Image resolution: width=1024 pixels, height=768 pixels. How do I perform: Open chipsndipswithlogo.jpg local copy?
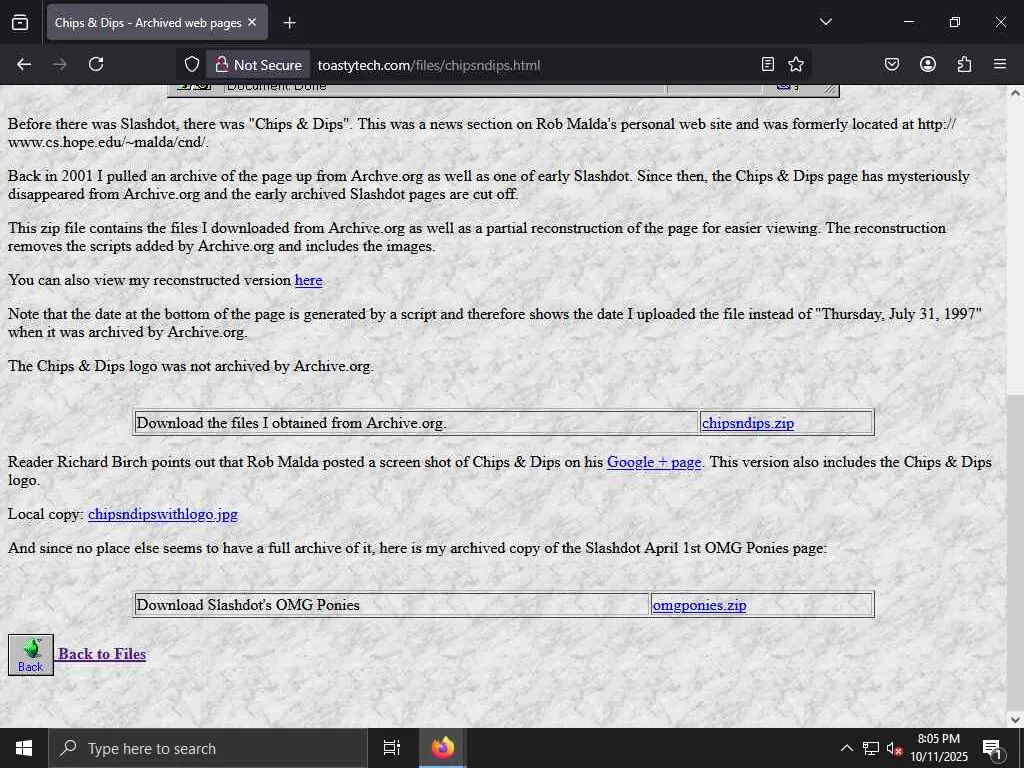point(163,514)
